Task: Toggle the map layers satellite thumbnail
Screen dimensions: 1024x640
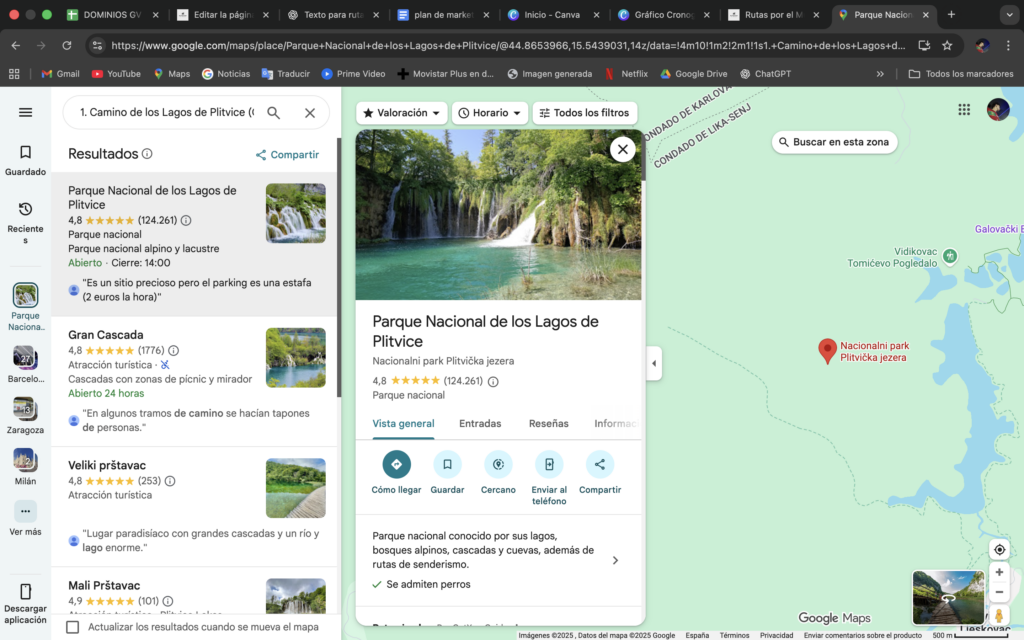Action: [x=948, y=597]
